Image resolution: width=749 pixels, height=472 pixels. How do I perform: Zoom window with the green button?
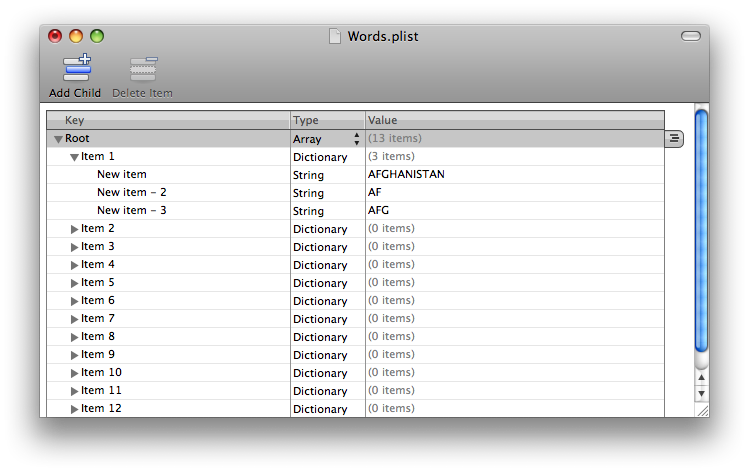pyautogui.click(x=97, y=36)
